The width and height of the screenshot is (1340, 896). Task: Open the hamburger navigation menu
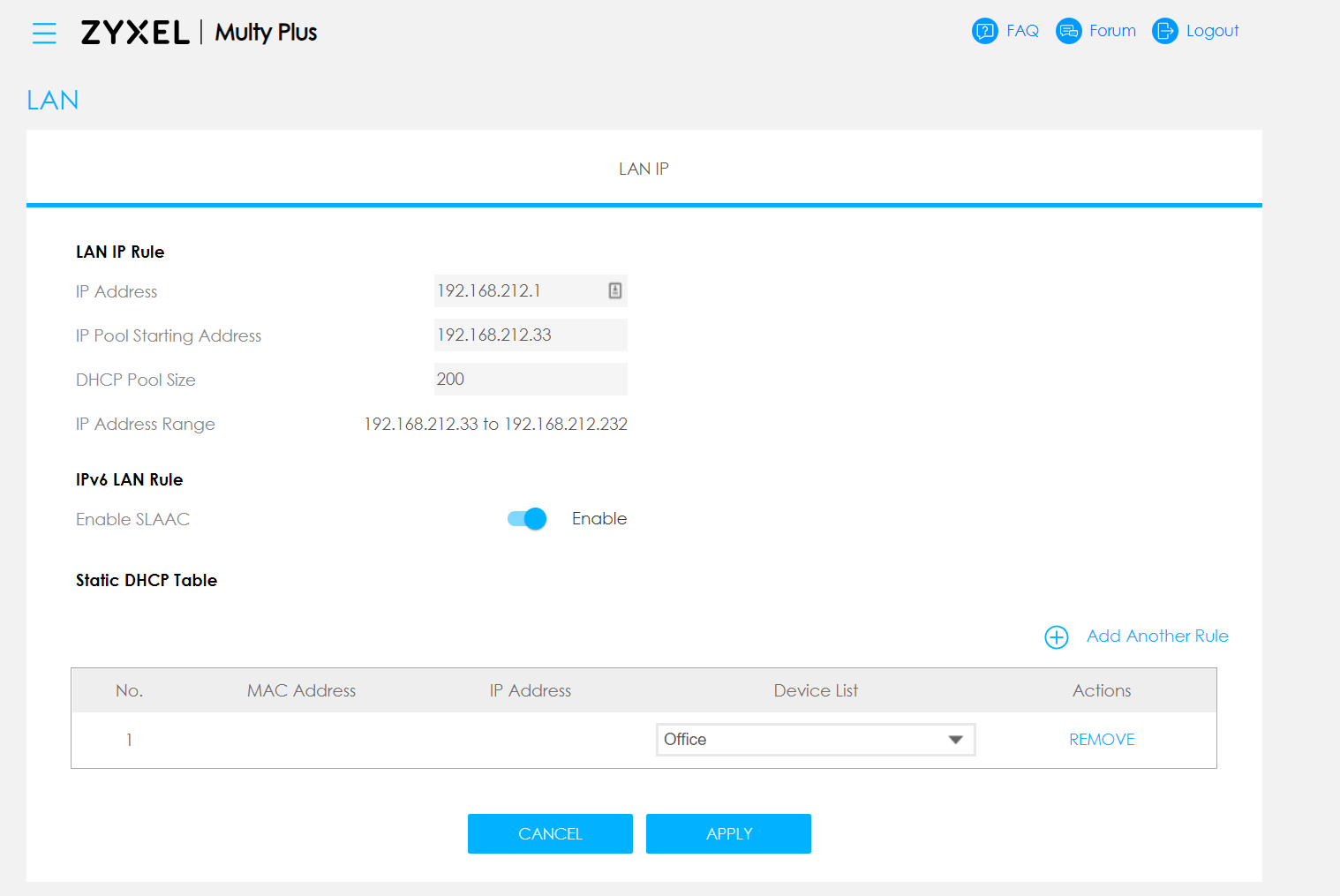click(44, 34)
